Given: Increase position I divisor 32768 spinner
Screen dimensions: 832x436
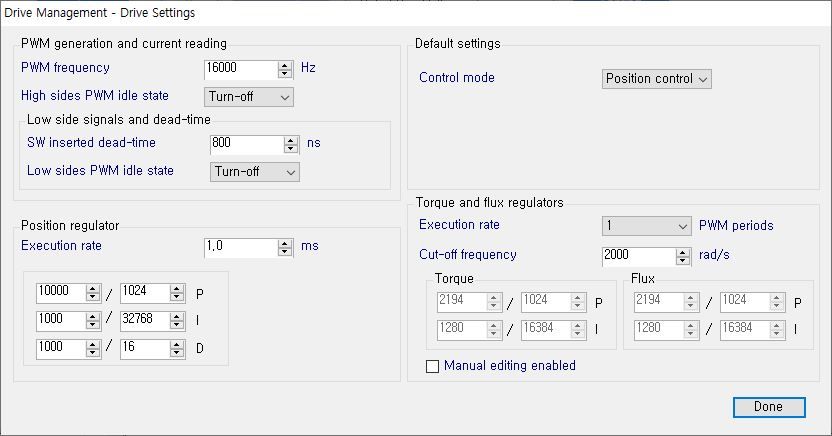Looking at the screenshot, I should coord(177,317).
